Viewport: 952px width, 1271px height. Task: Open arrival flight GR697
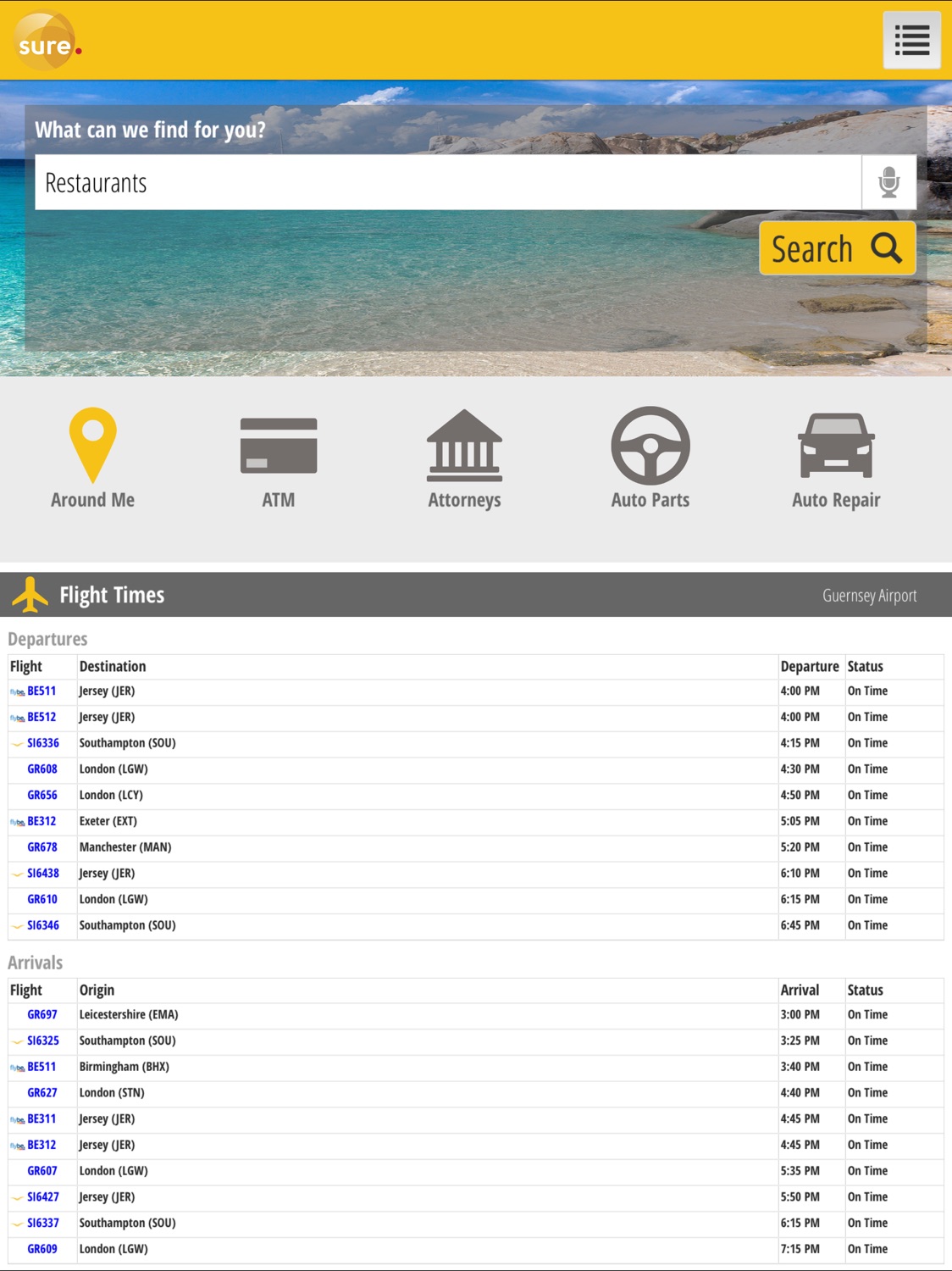[x=42, y=1015]
